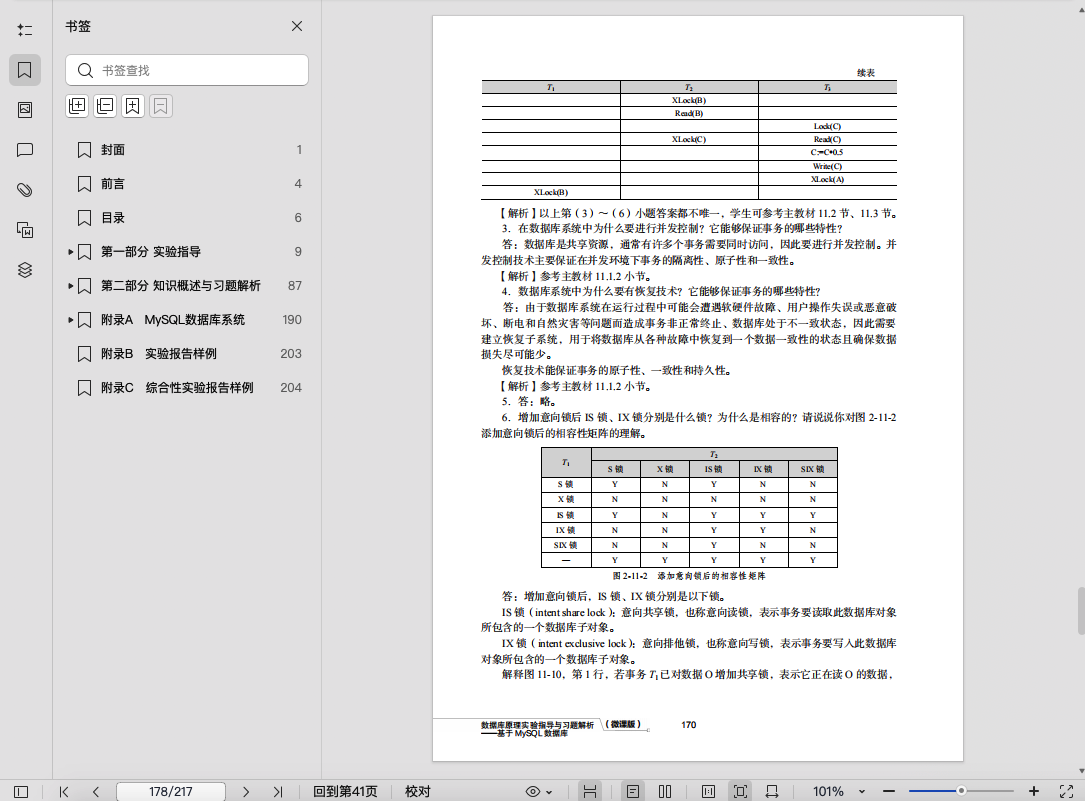Image resolution: width=1085 pixels, height=801 pixels.
Task: Choose fit-width zoom icon
Action: point(772,791)
